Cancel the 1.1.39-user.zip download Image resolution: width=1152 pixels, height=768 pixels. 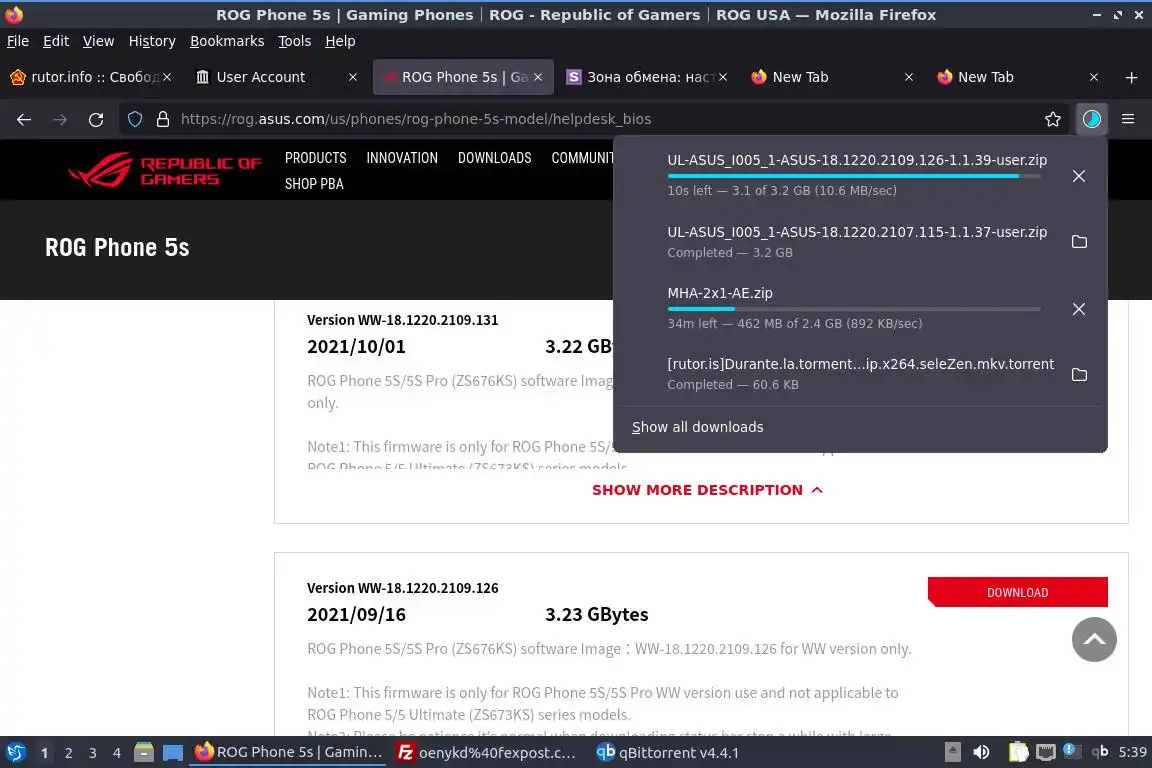(x=1079, y=176)
